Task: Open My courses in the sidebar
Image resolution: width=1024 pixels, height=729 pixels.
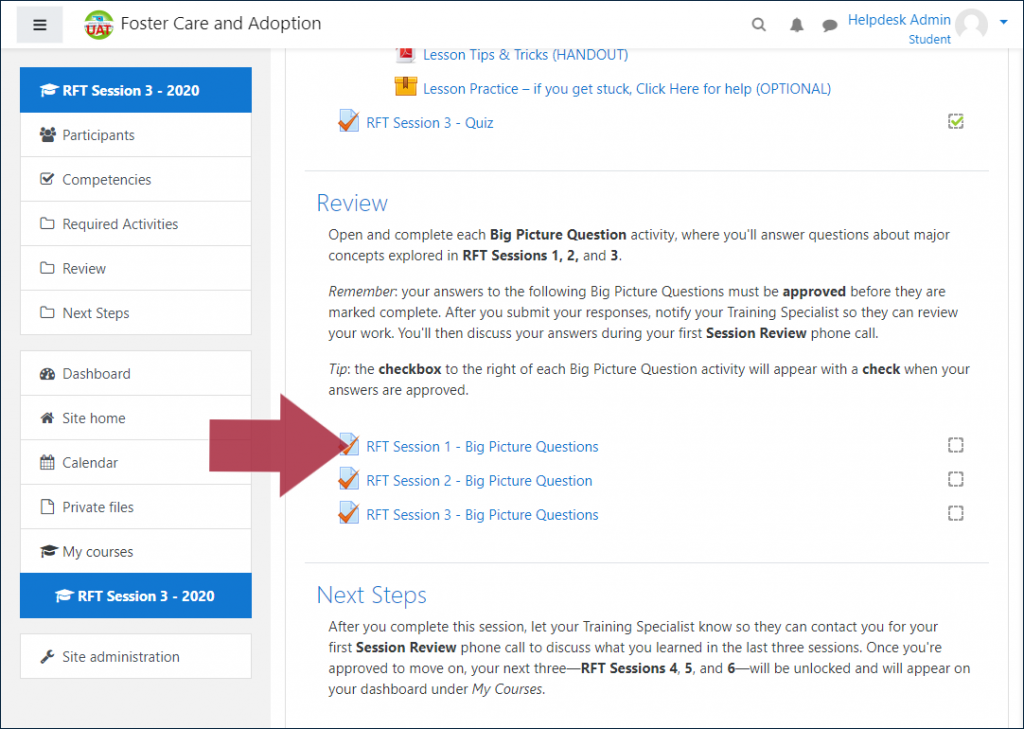Action: coord(136,551)
